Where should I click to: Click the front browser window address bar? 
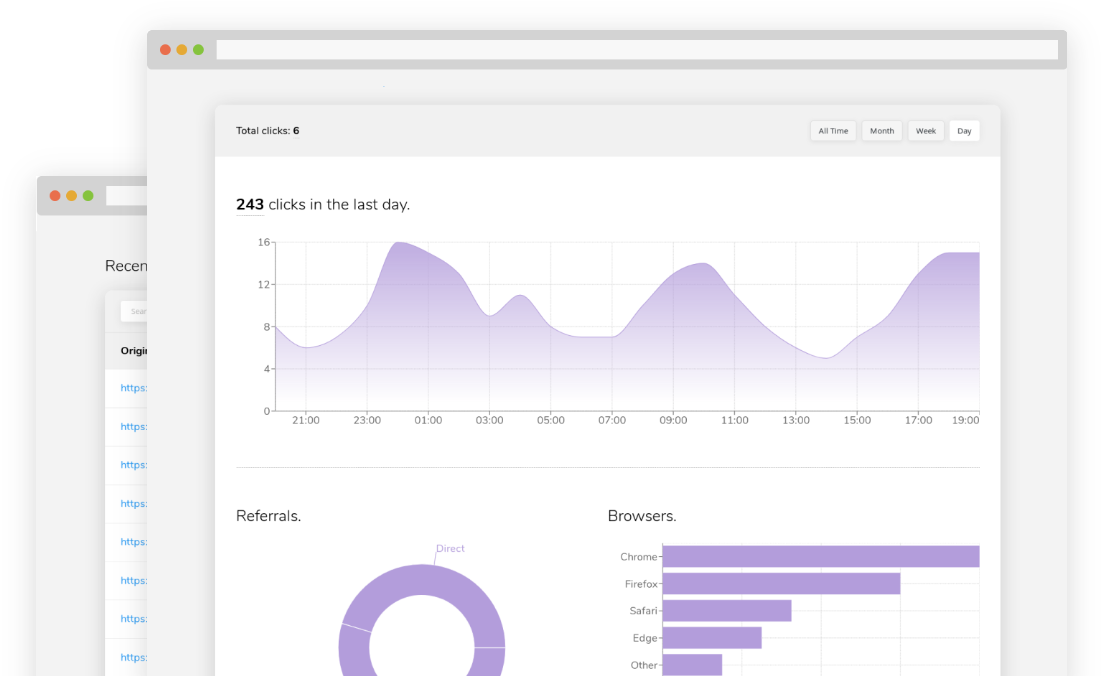636,49
